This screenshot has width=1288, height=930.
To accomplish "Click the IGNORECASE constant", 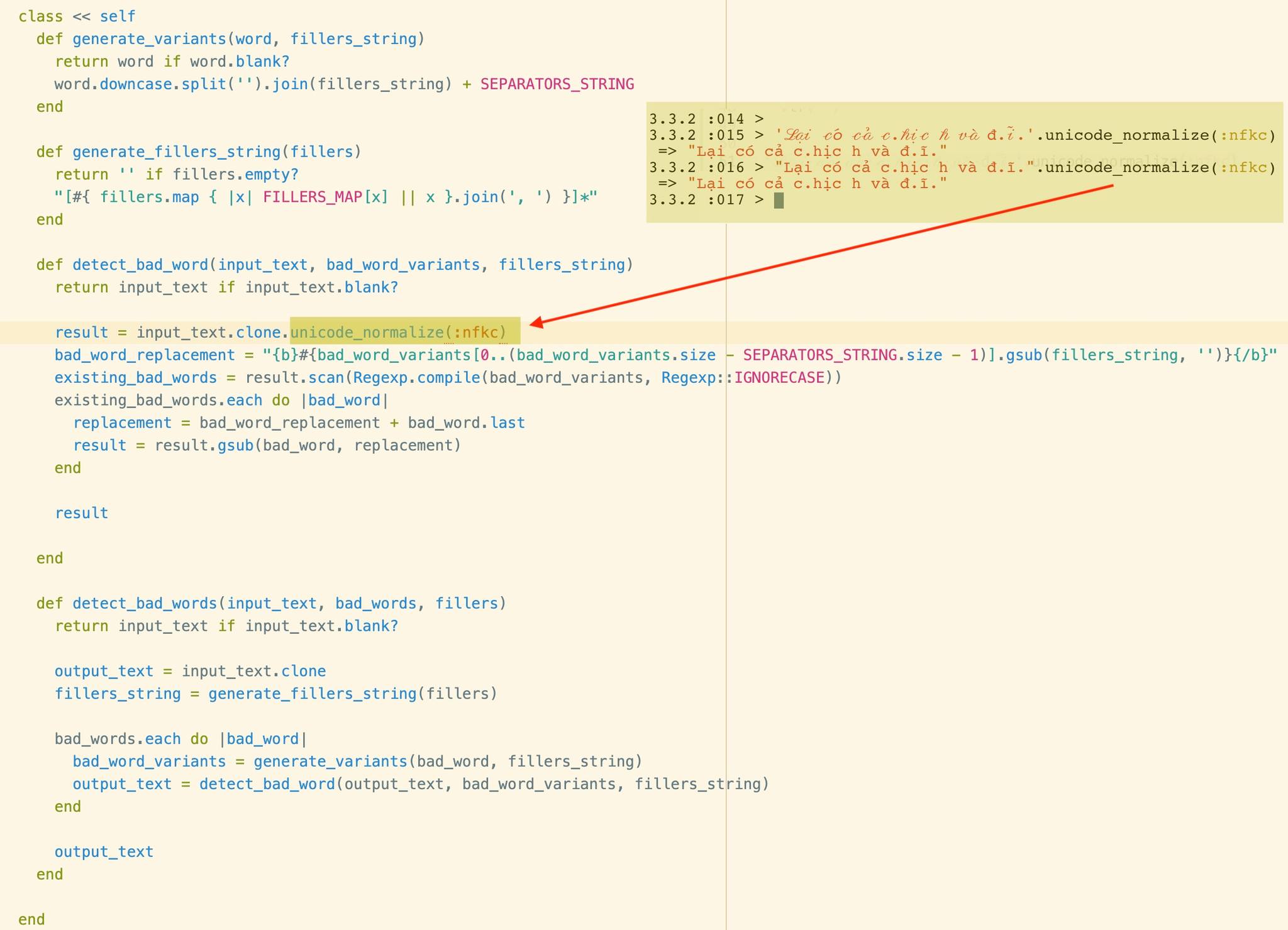I will pos(779,378).
